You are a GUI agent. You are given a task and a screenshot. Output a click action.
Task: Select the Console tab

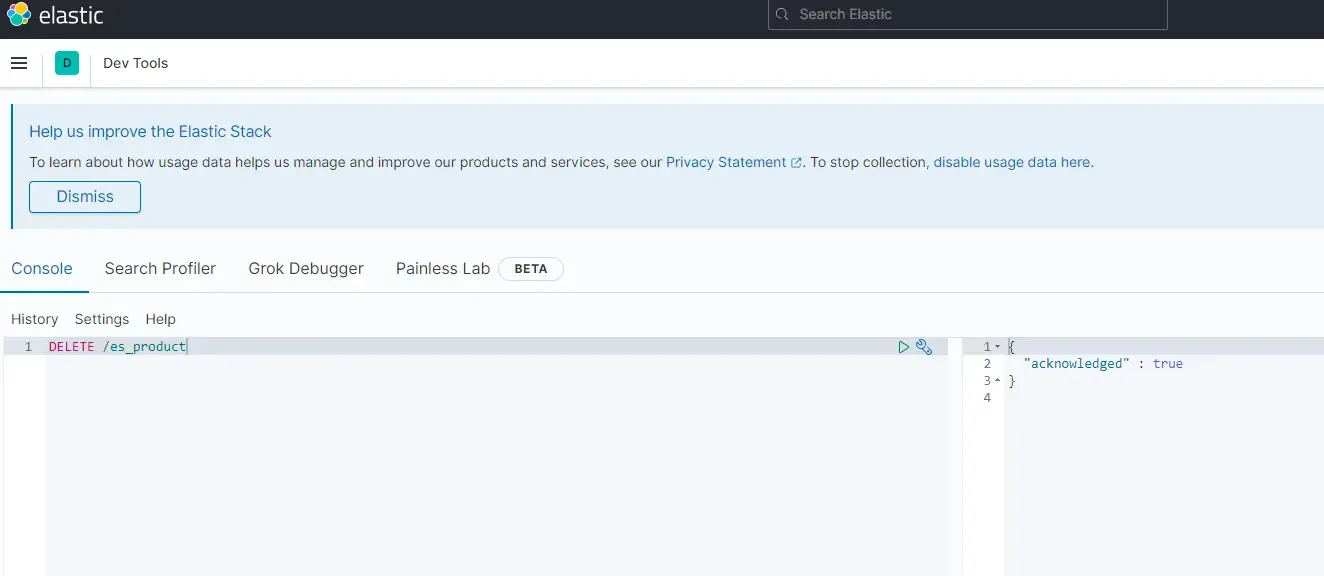pyautogui.click(x=42, y=268)
